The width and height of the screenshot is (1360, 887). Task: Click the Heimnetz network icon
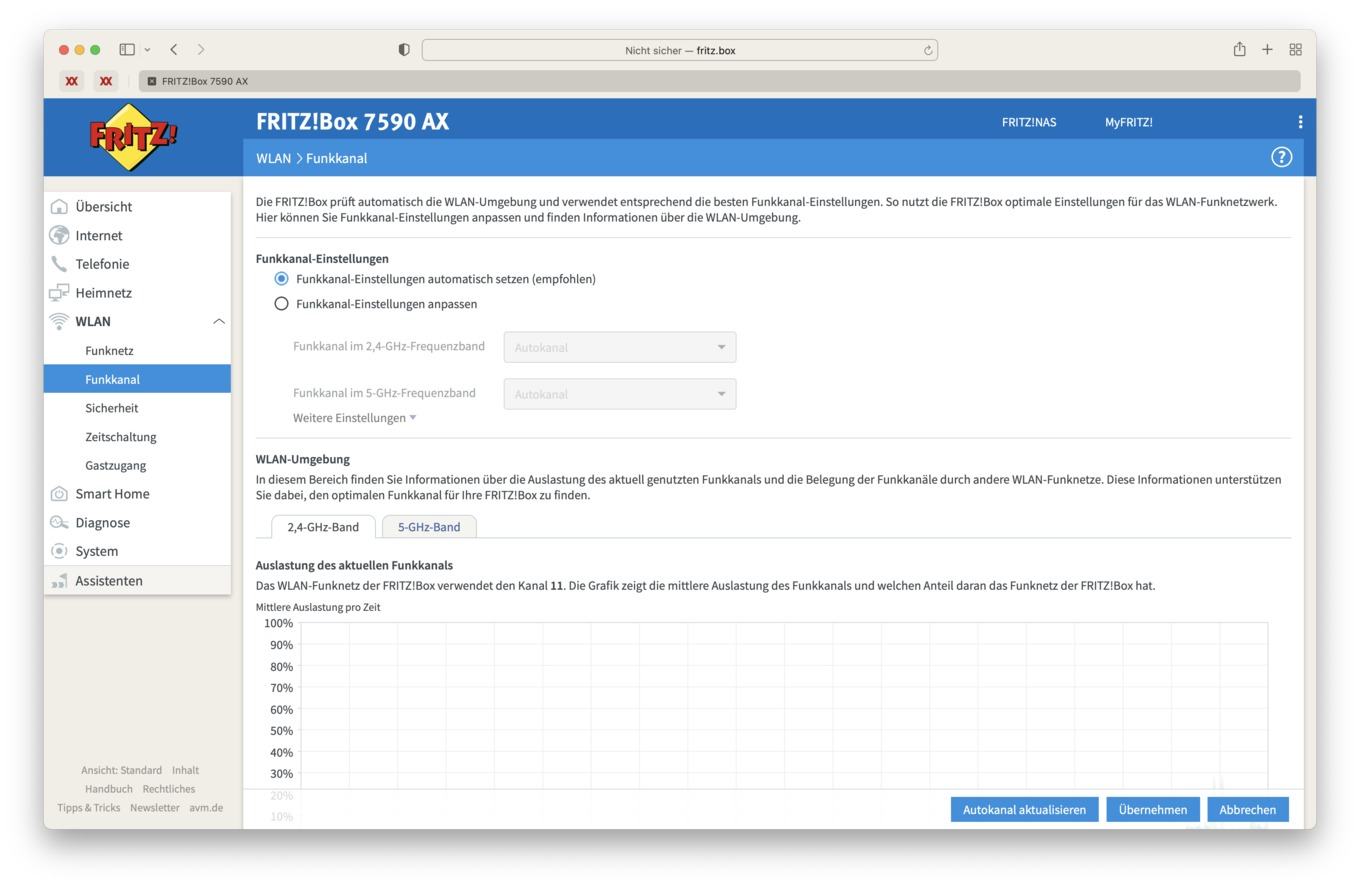tap(59, 293)
